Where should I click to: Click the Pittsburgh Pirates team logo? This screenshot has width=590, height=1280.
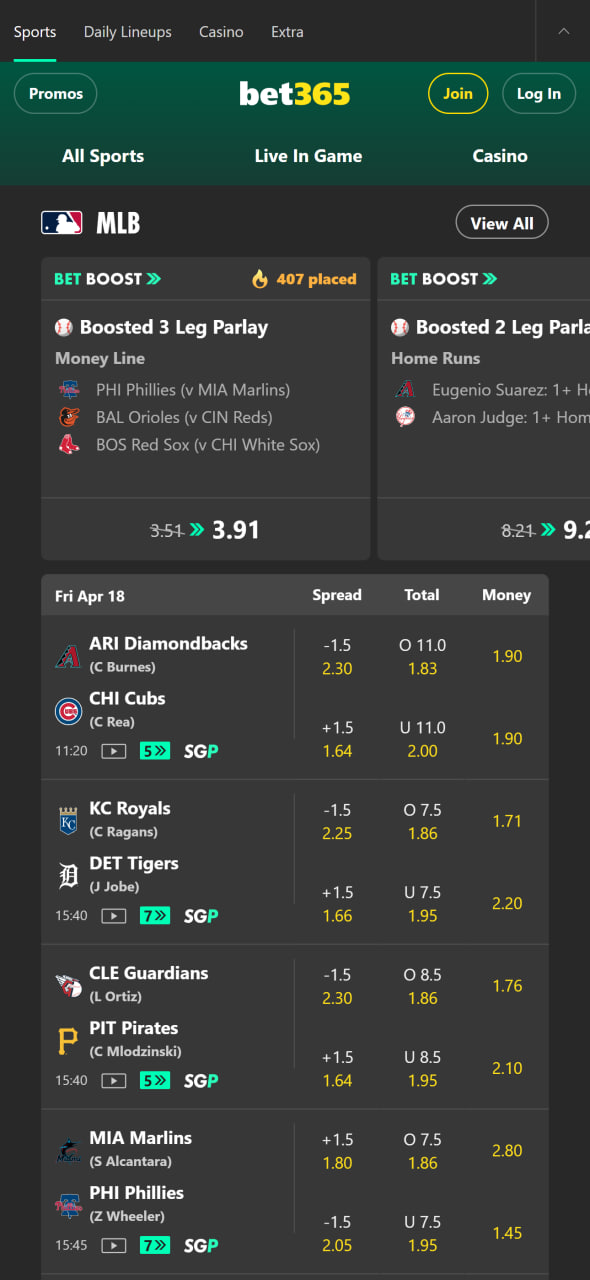(68, 1041)
